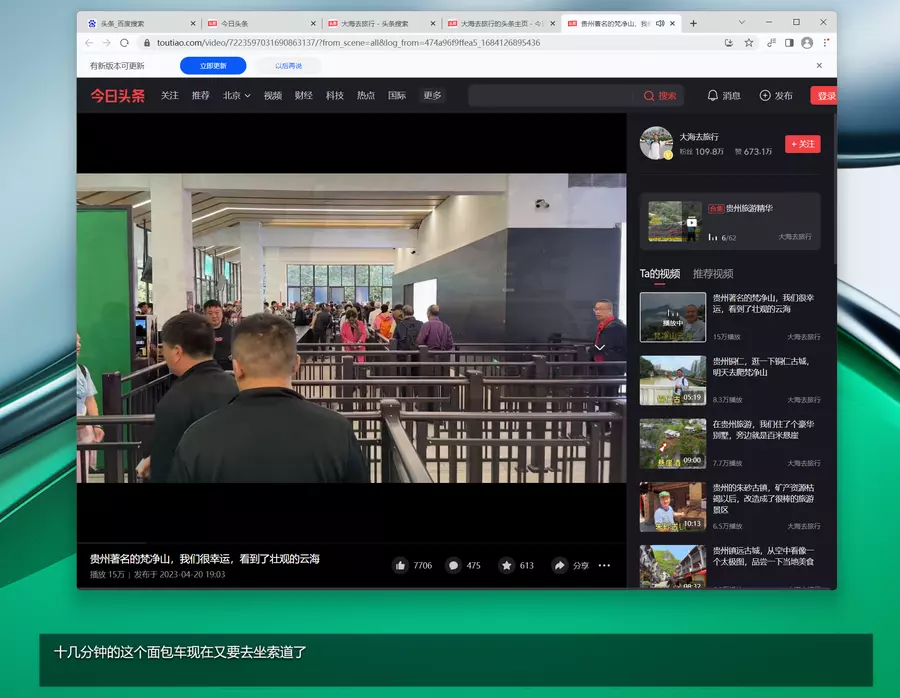Mute the tab via its speaker icon
This screenshot has width=900, height=698.
point(660,24)
